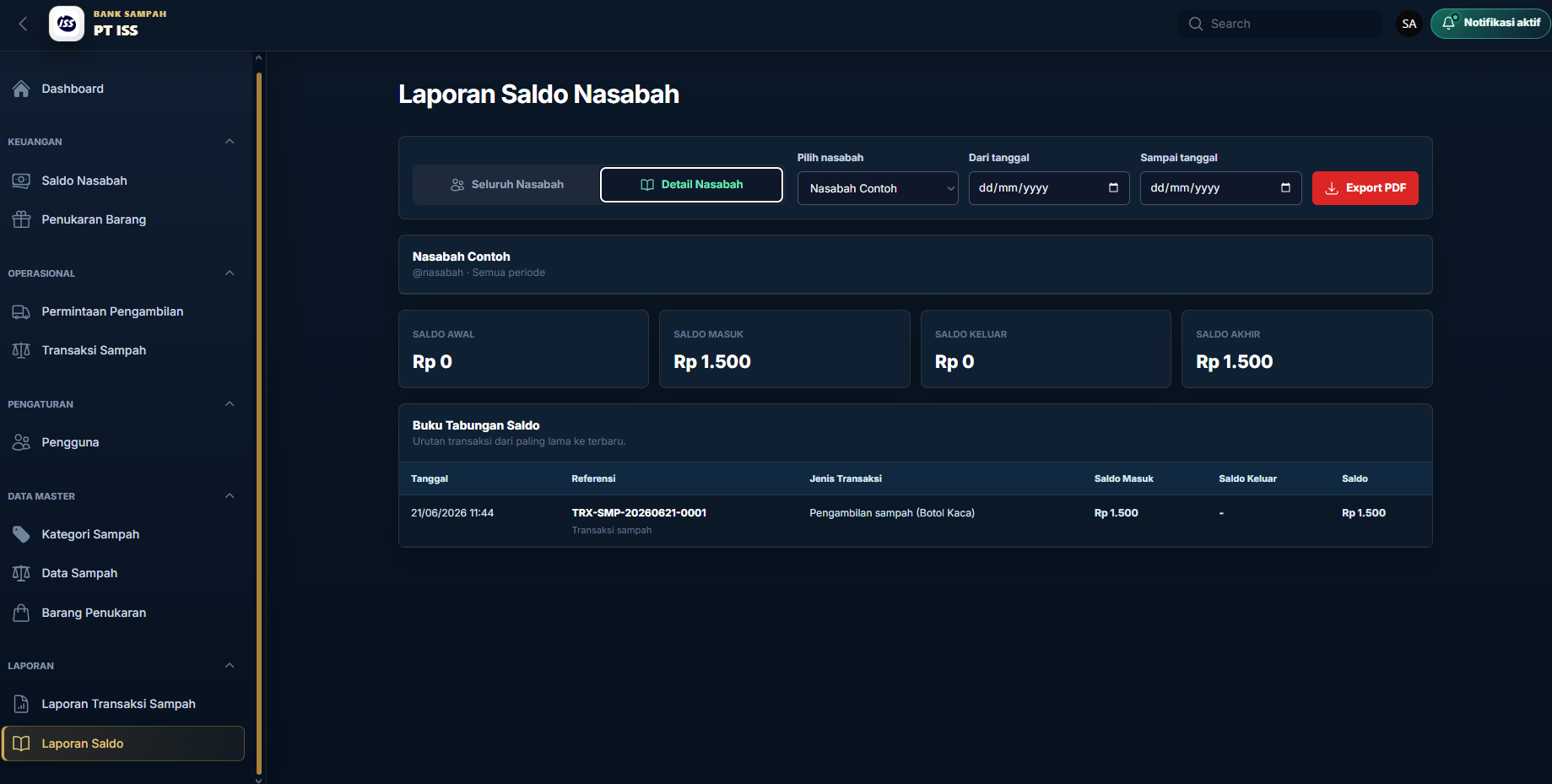The image size is (1552, 784).
Task: Click the Dari tanggal date field
Action: tap(1049, 188)
